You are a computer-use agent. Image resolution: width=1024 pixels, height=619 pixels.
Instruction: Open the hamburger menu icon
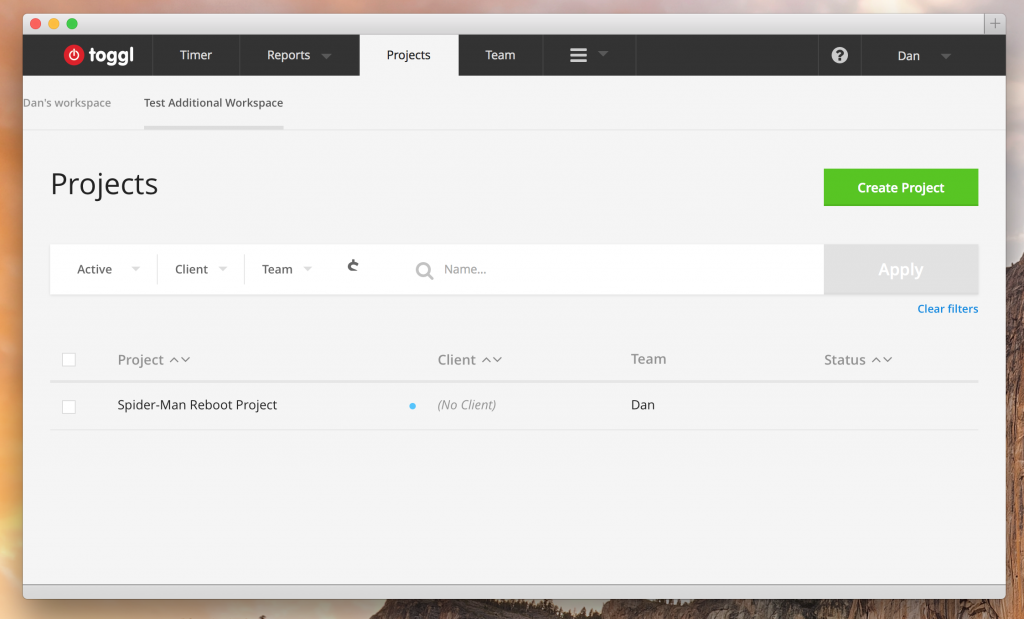pos(578,56)
